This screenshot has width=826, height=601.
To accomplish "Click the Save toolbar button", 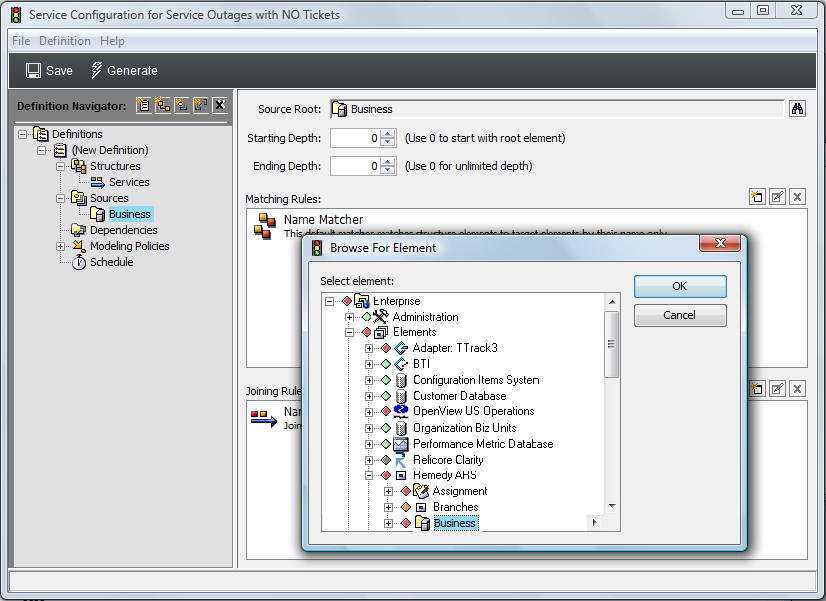I will point(49,71).
